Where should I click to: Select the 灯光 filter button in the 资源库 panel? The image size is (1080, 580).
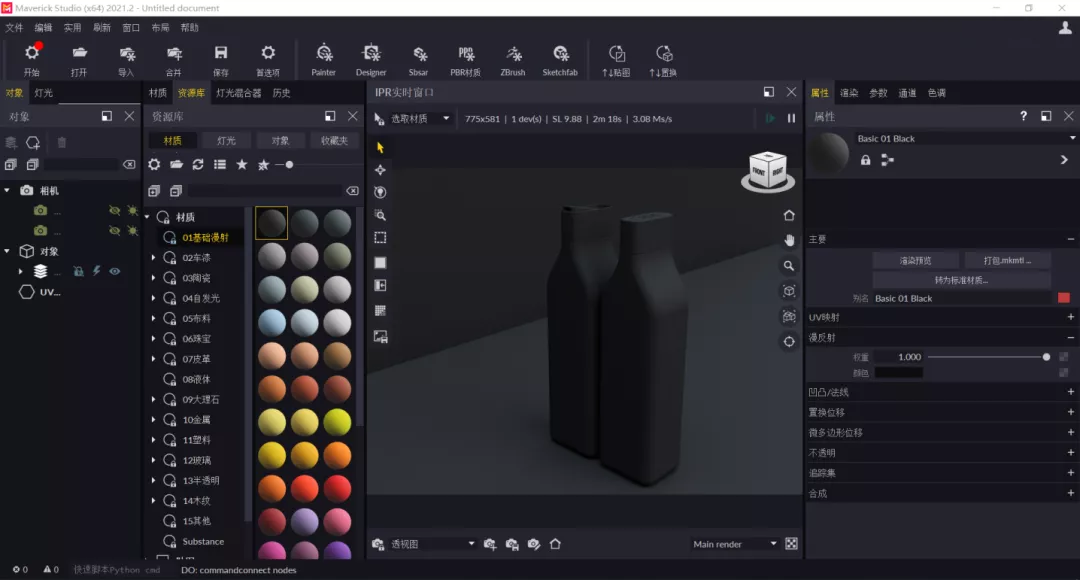(227, 141)
